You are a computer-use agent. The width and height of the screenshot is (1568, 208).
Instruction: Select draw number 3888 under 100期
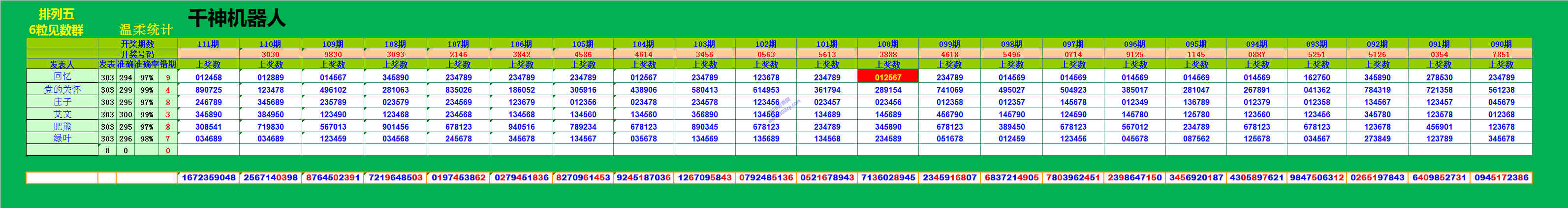[887, 54]
